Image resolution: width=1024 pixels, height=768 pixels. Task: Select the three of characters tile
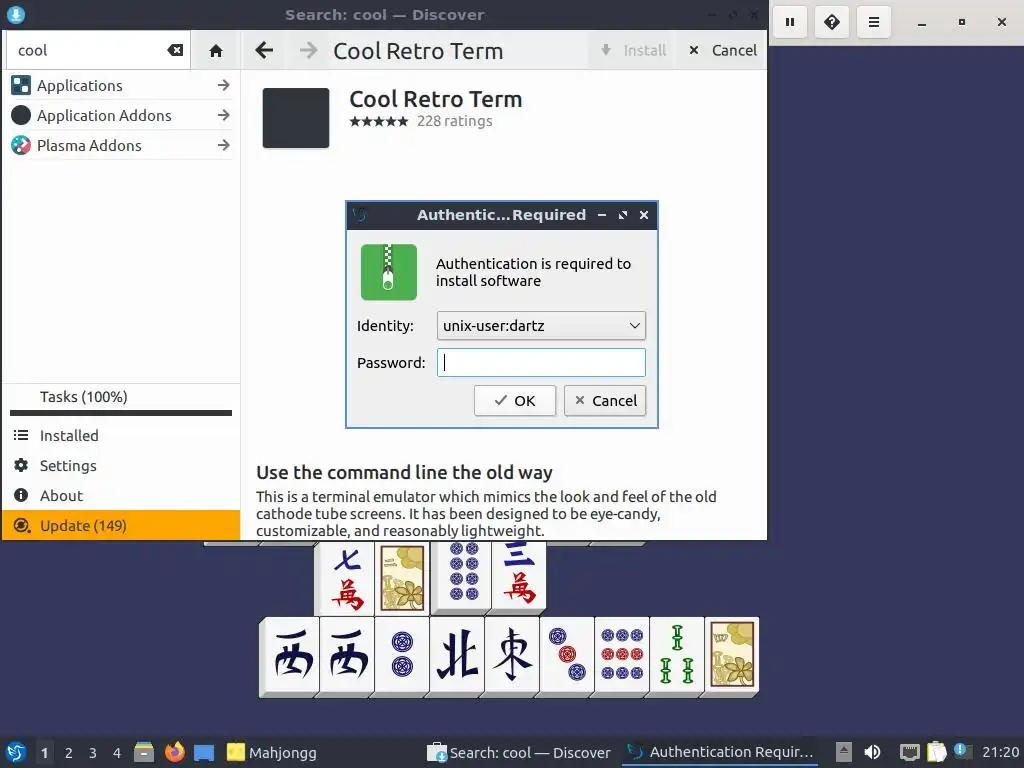click(x=519, y=575)
